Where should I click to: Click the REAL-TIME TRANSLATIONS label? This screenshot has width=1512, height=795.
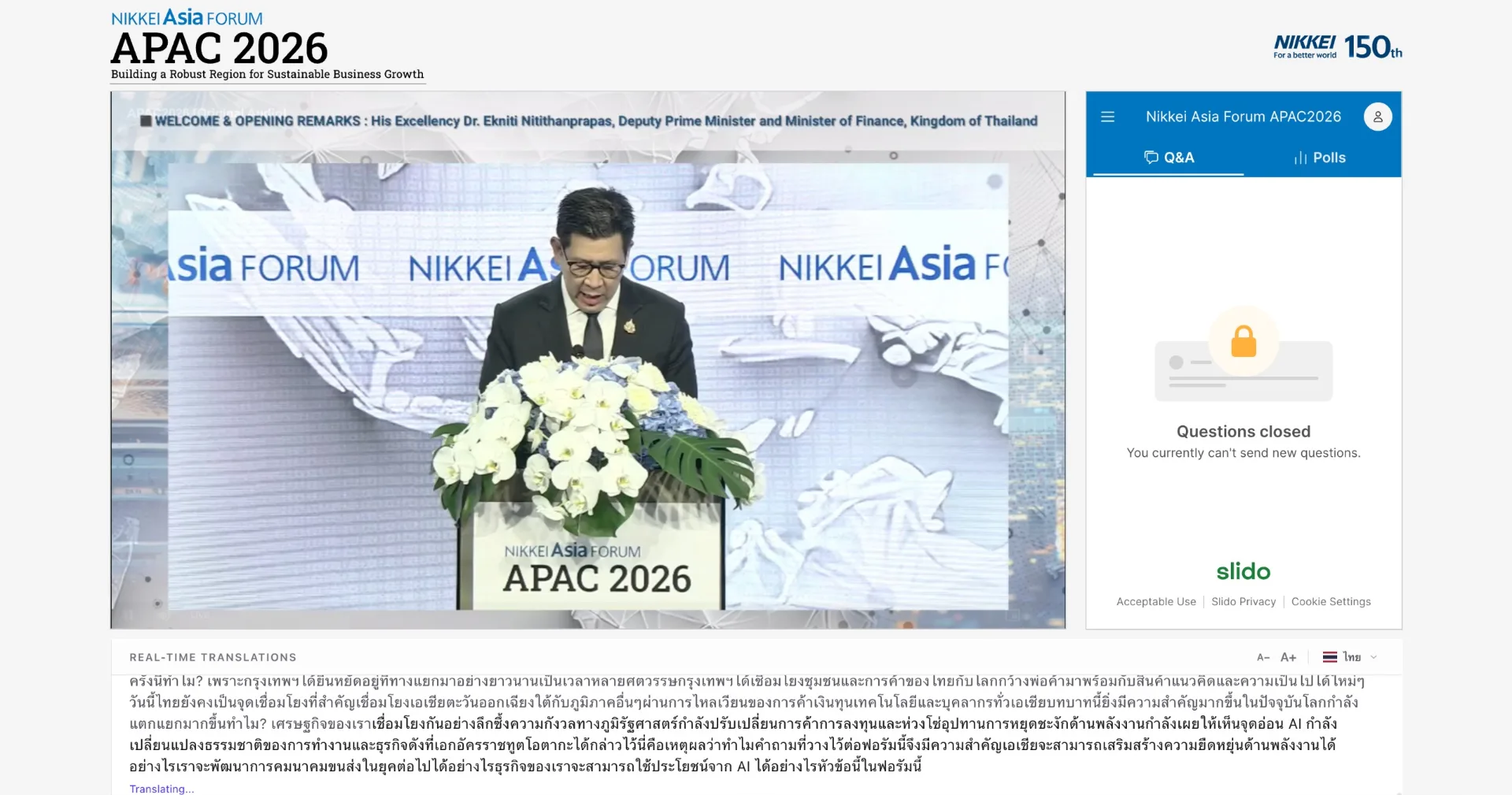tap(213, 657)
